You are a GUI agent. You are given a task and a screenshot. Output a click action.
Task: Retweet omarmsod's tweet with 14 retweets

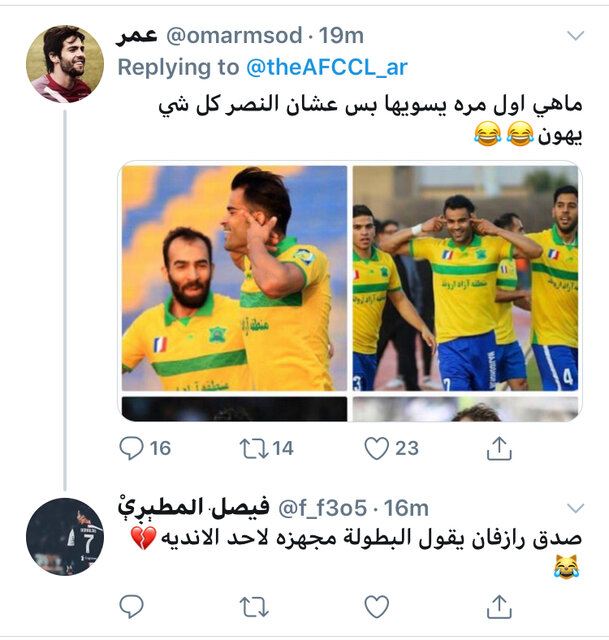pos(255,449)
